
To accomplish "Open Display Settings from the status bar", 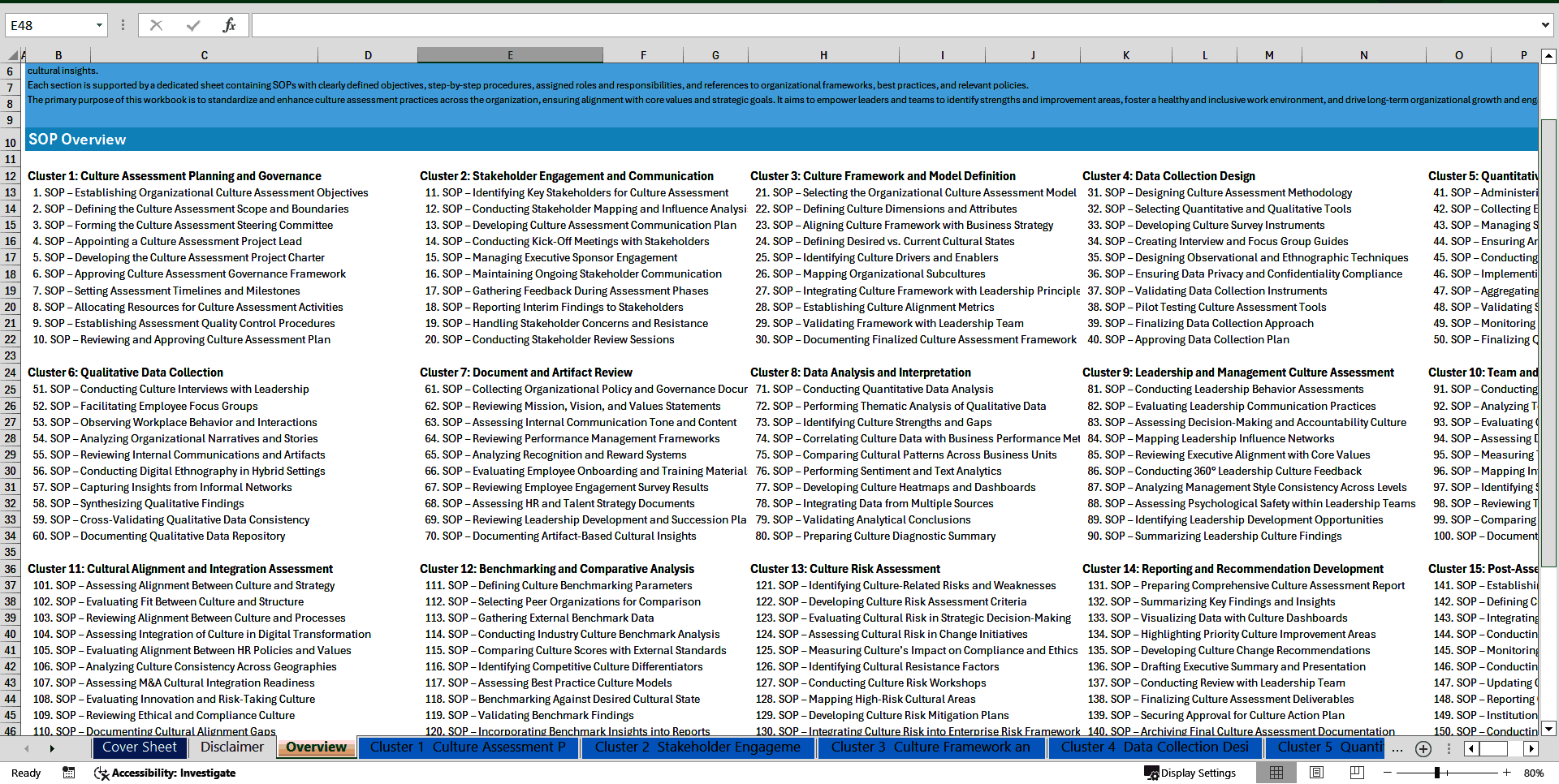I will (x=1190, y=773).
